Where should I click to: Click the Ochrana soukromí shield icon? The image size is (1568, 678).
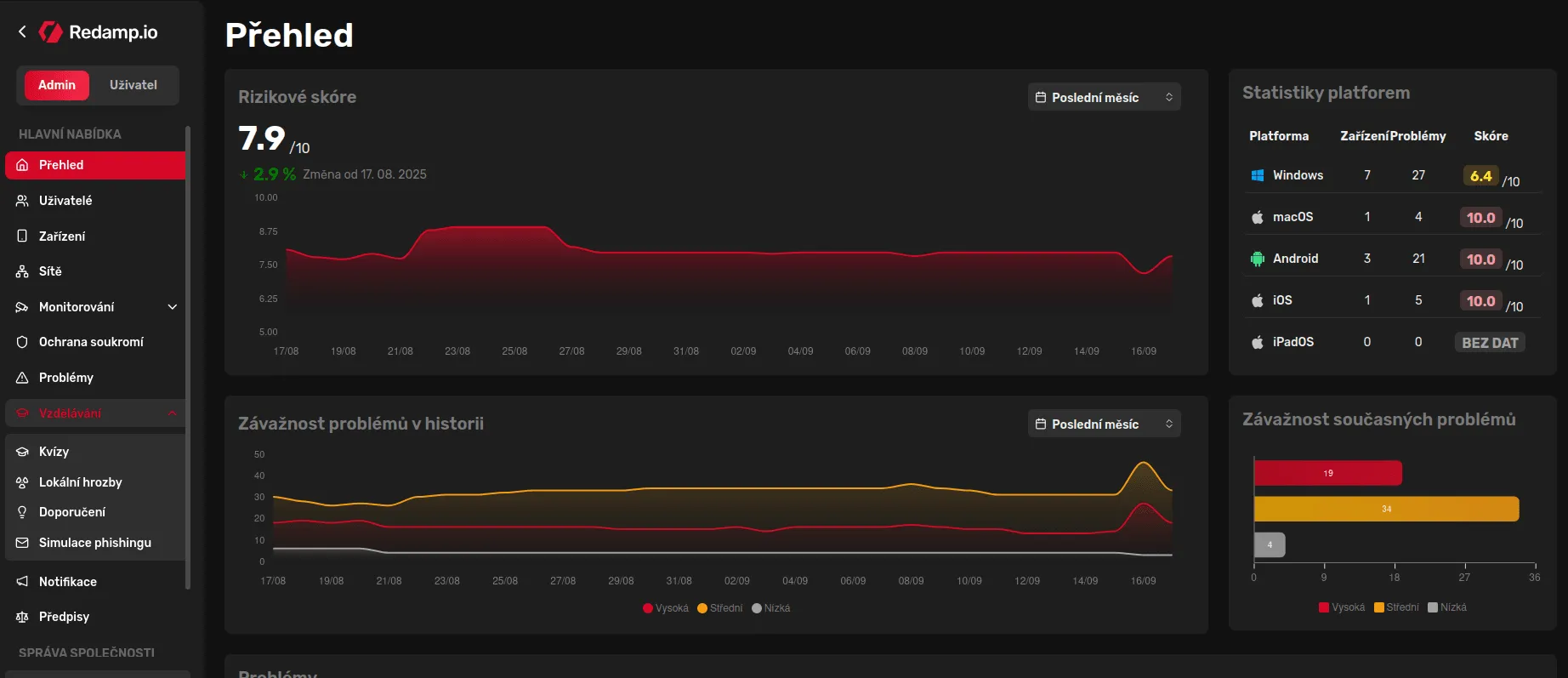[22, 342]
